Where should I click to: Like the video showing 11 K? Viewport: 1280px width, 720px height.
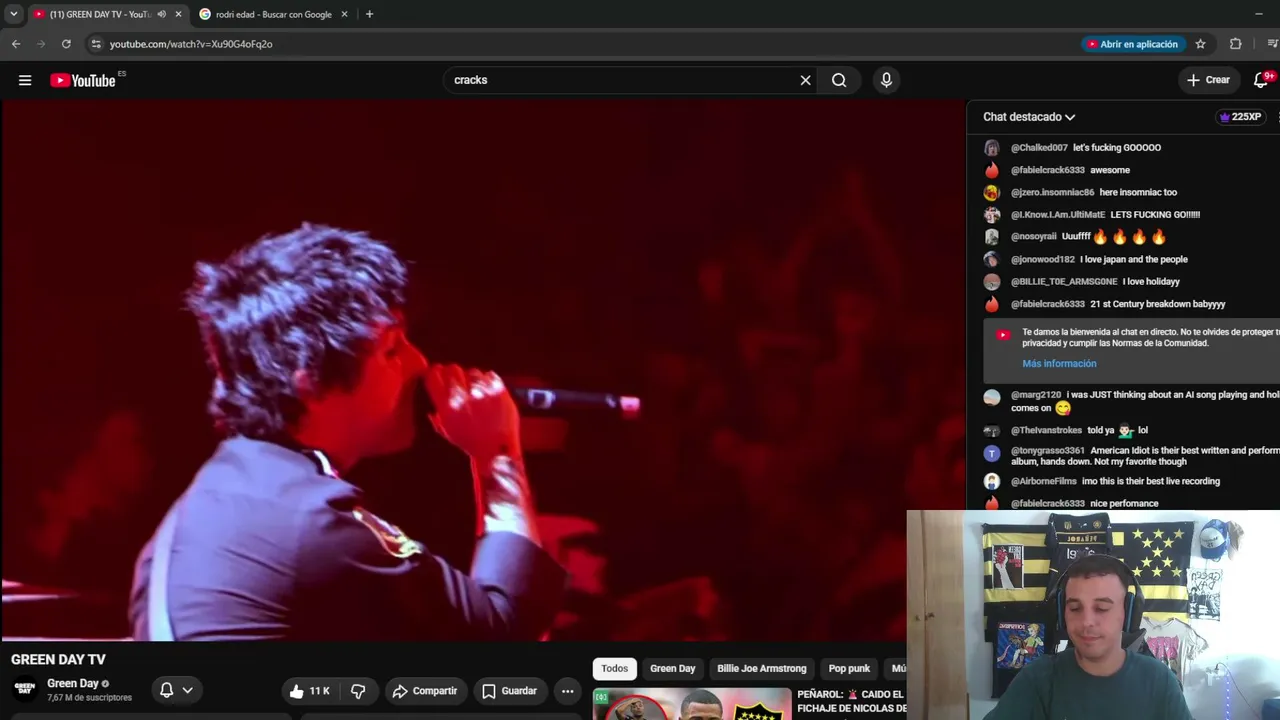[309, 691]
